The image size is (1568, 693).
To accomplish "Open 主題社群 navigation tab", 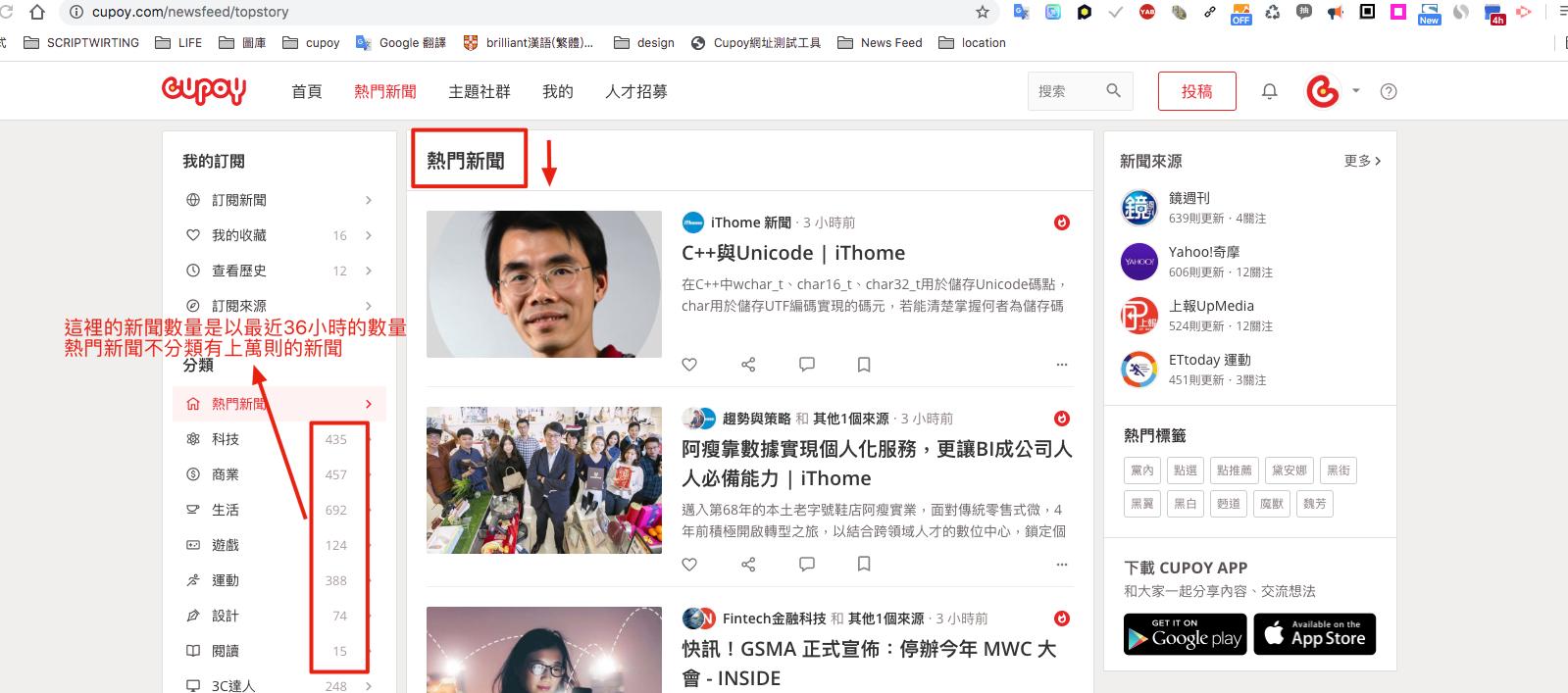I will click(x=480, y=91).
